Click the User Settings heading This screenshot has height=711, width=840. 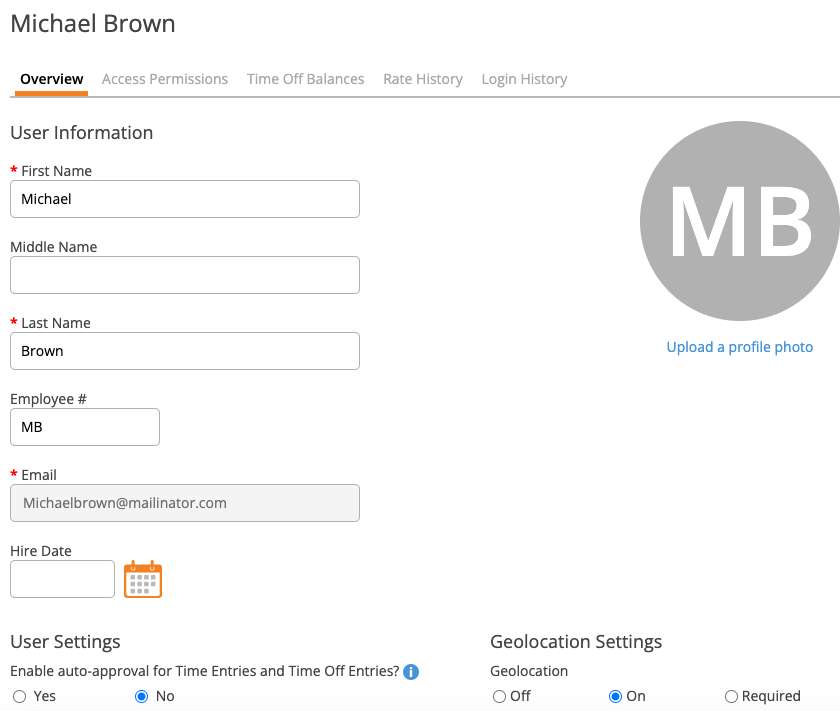click(x=65, y=642)
